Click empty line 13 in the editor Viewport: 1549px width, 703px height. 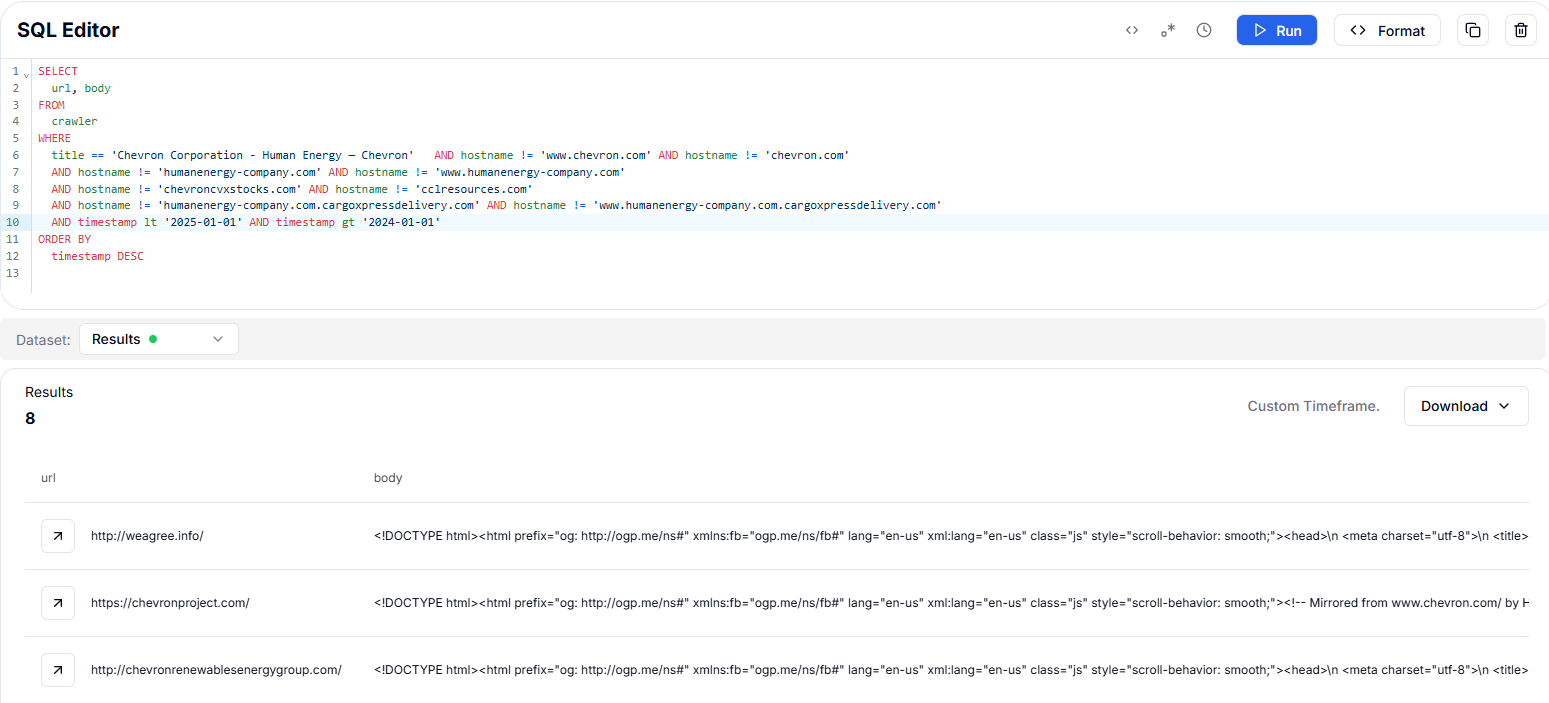click(x=790, y=273)
